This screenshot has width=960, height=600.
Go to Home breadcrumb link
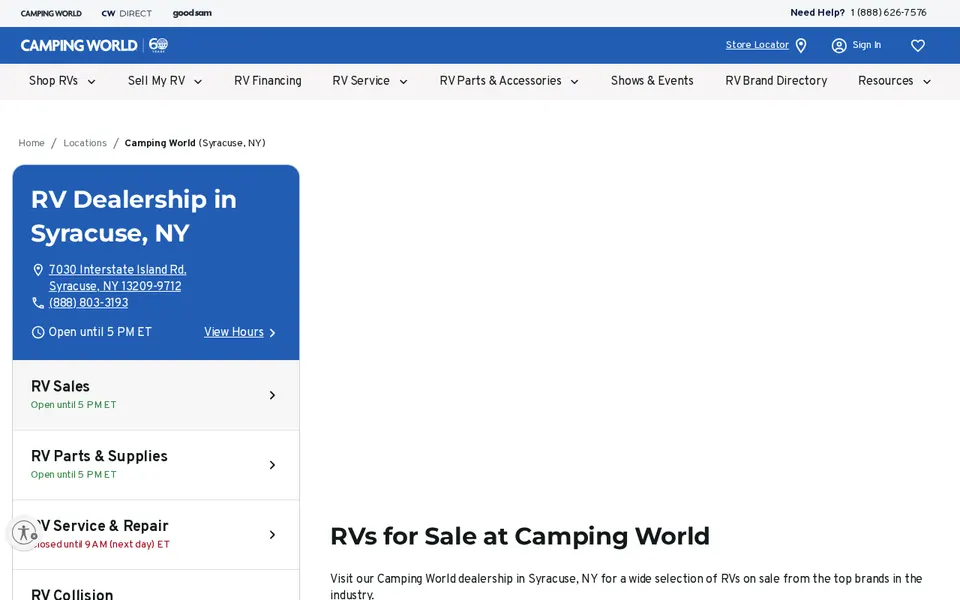coord(31,143)
